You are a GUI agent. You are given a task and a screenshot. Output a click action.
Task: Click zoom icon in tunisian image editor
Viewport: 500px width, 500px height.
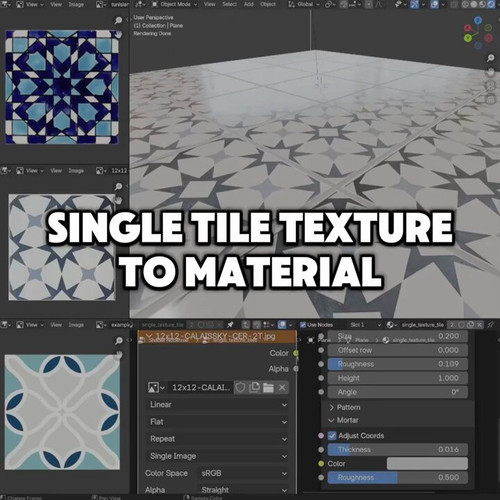coord(118,21)
